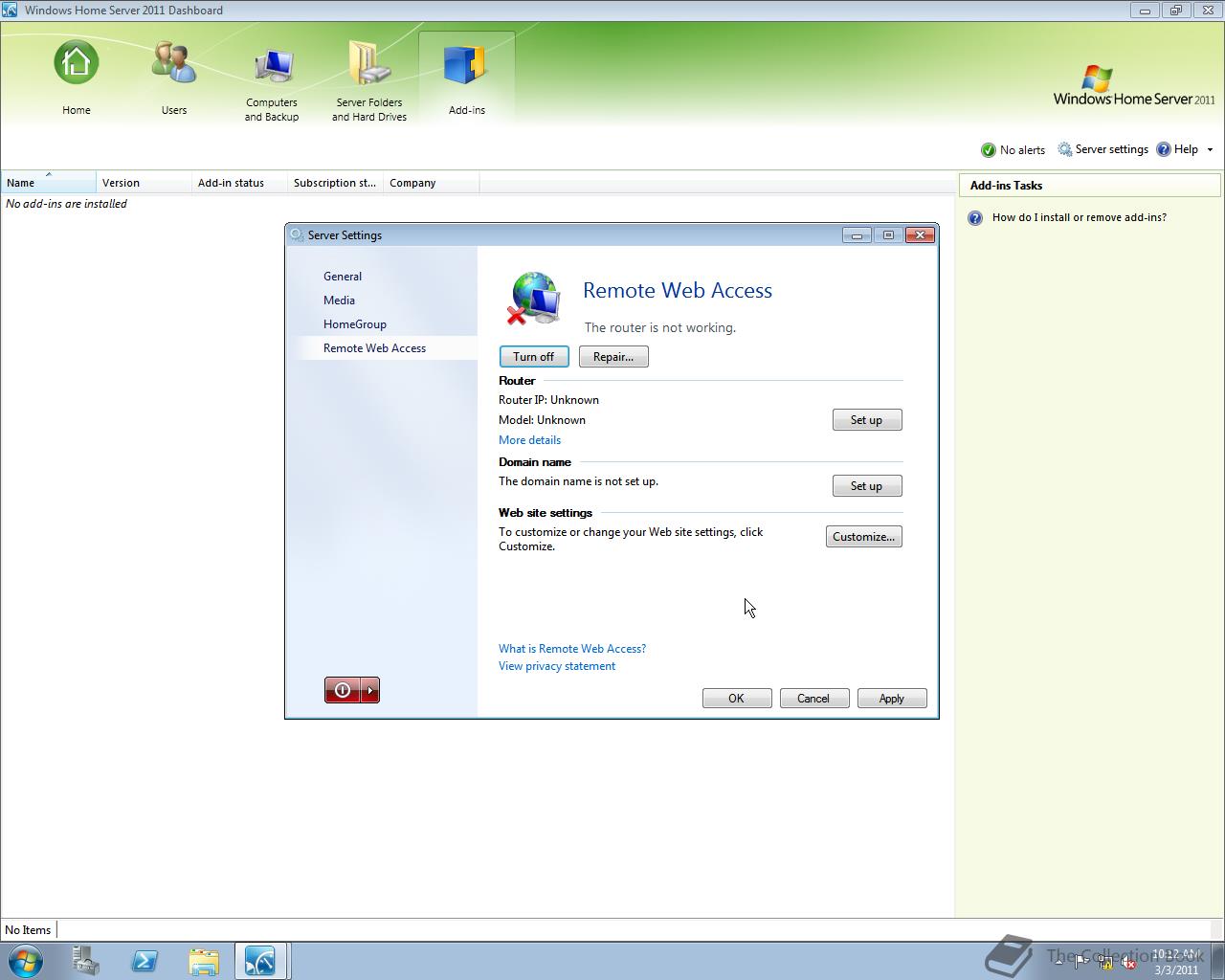Turn off Remote Web Access
Viewport: 1225px width, 980px height.
(534, 357)
